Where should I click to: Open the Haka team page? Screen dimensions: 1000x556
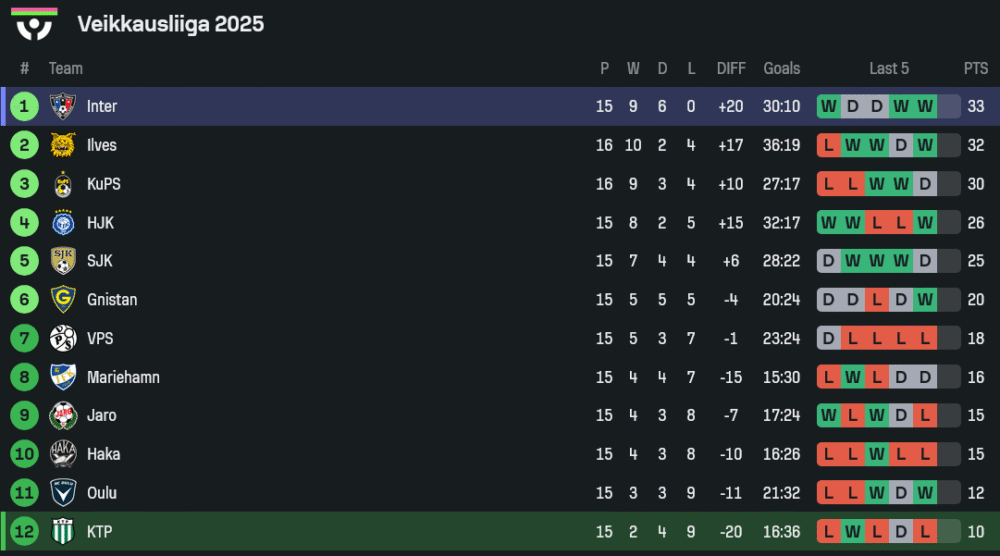(x=103, y=454)
